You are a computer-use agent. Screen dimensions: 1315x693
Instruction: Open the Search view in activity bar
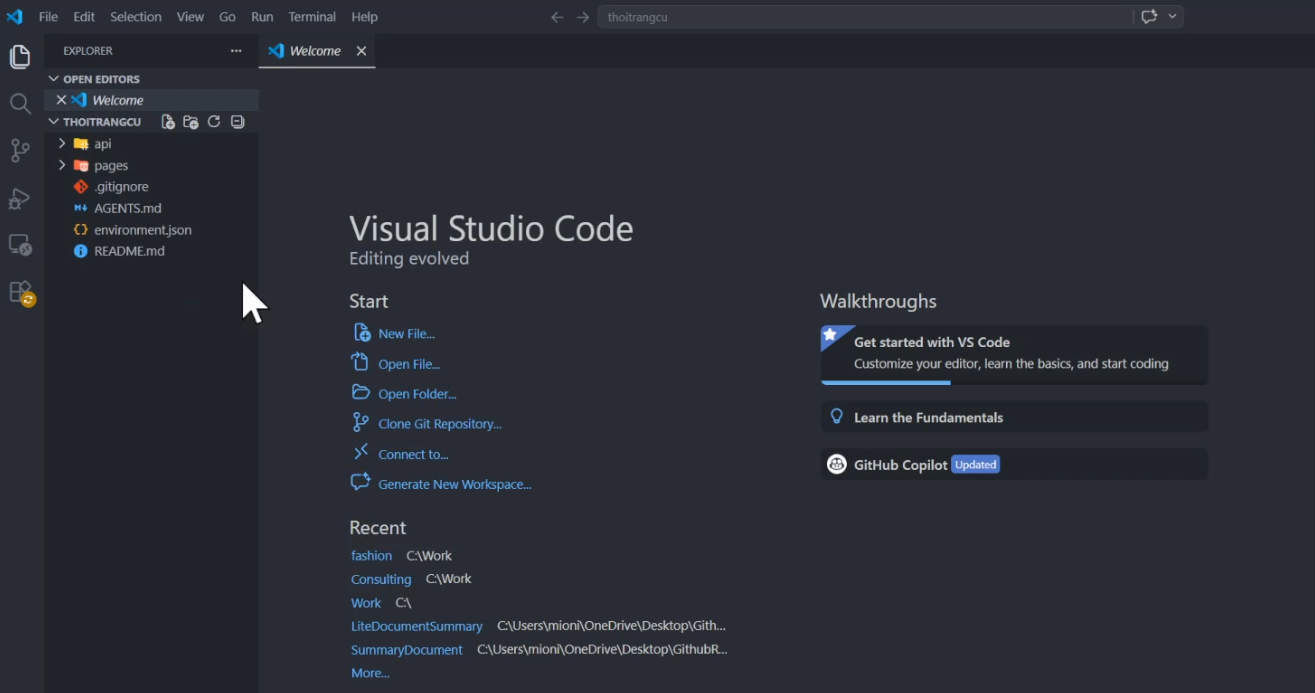pyautogui.click(x=20, y=104)
